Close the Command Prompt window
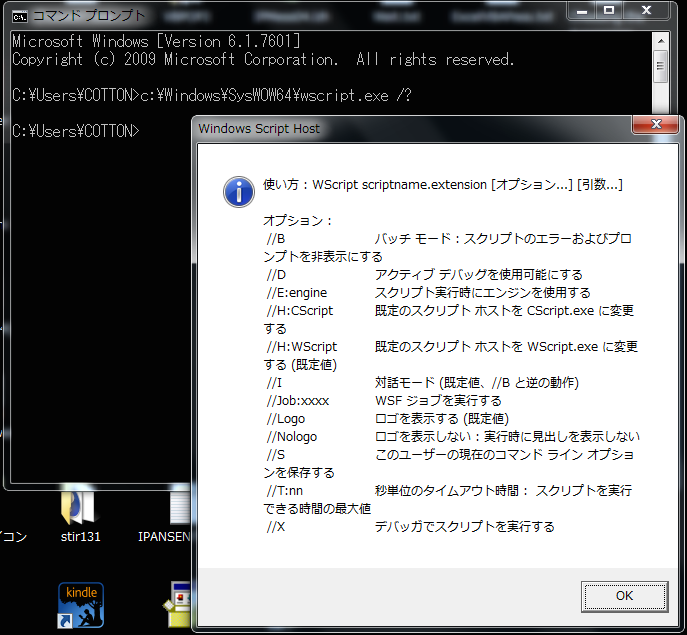The width and height of the screenshot is (687, 635). pyautogui.click(x=646, y=11)
